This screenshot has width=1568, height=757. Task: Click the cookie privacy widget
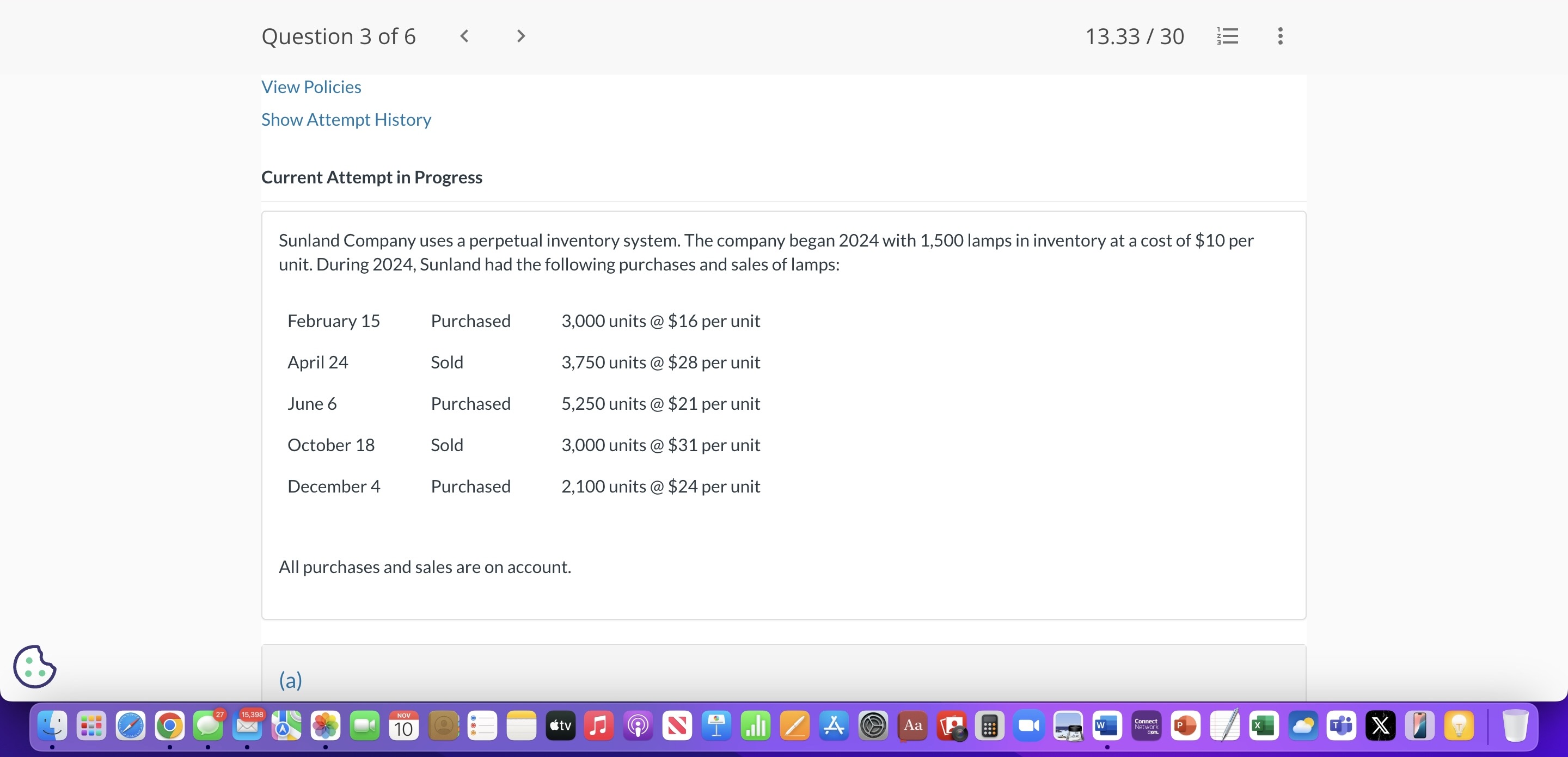[34, 667]
